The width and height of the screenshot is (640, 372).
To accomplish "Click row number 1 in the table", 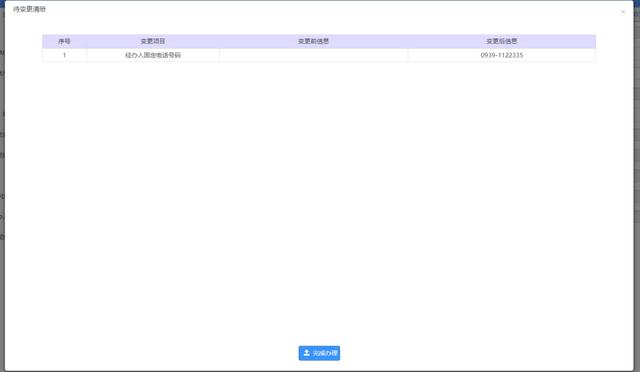I will coord(64,55).
